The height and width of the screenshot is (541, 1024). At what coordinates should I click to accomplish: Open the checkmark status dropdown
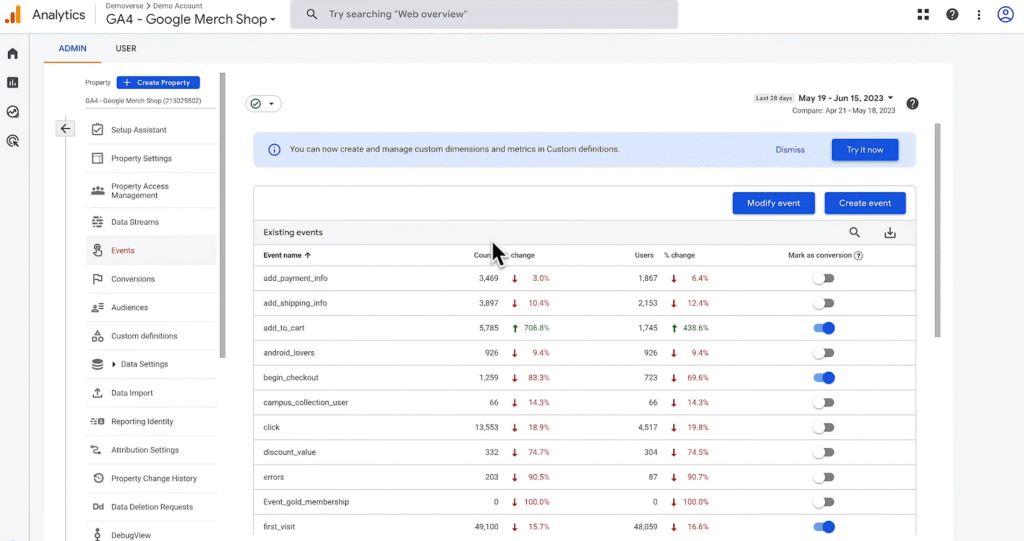click(x=263, y=103)
